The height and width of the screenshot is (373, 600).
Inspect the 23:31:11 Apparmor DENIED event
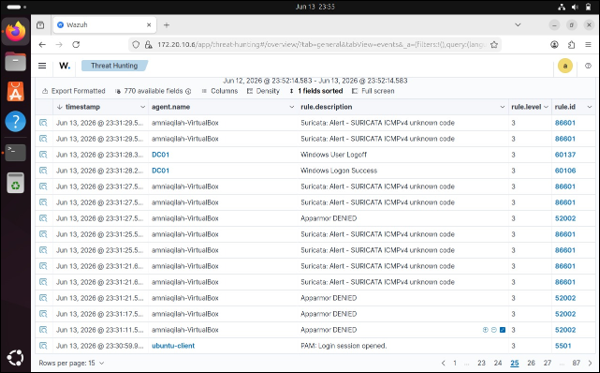coord(43,330)
